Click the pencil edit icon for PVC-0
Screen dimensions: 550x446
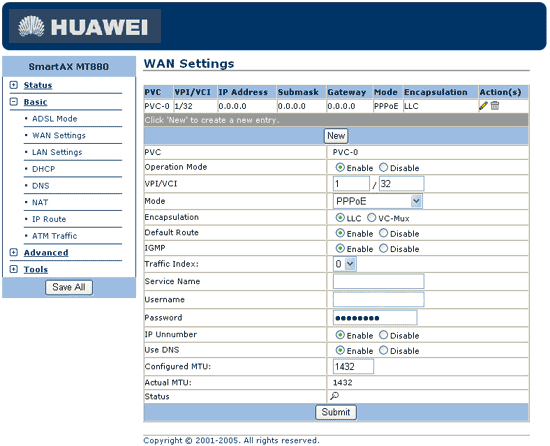(x=483, y=106)
